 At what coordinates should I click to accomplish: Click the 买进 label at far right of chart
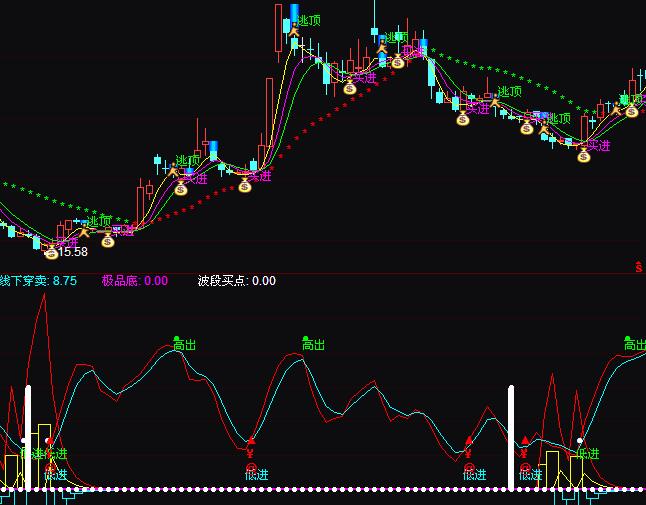[x=598, y=146]
